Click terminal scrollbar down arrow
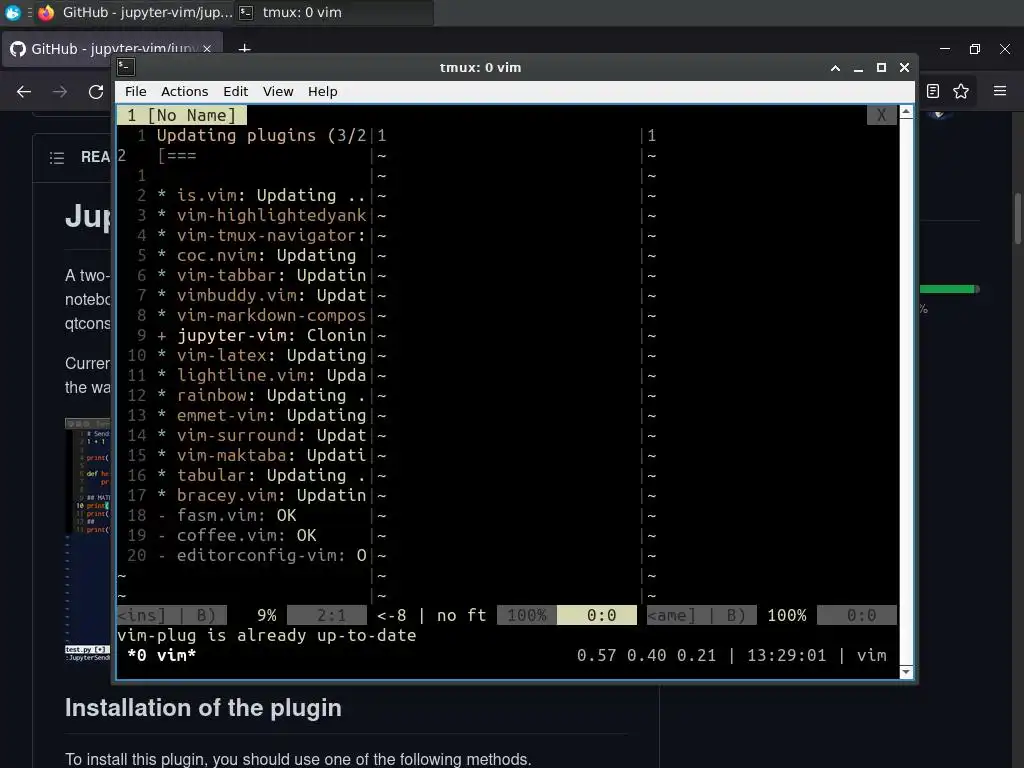The image size is (1024, 768). [x=906, y=672]
